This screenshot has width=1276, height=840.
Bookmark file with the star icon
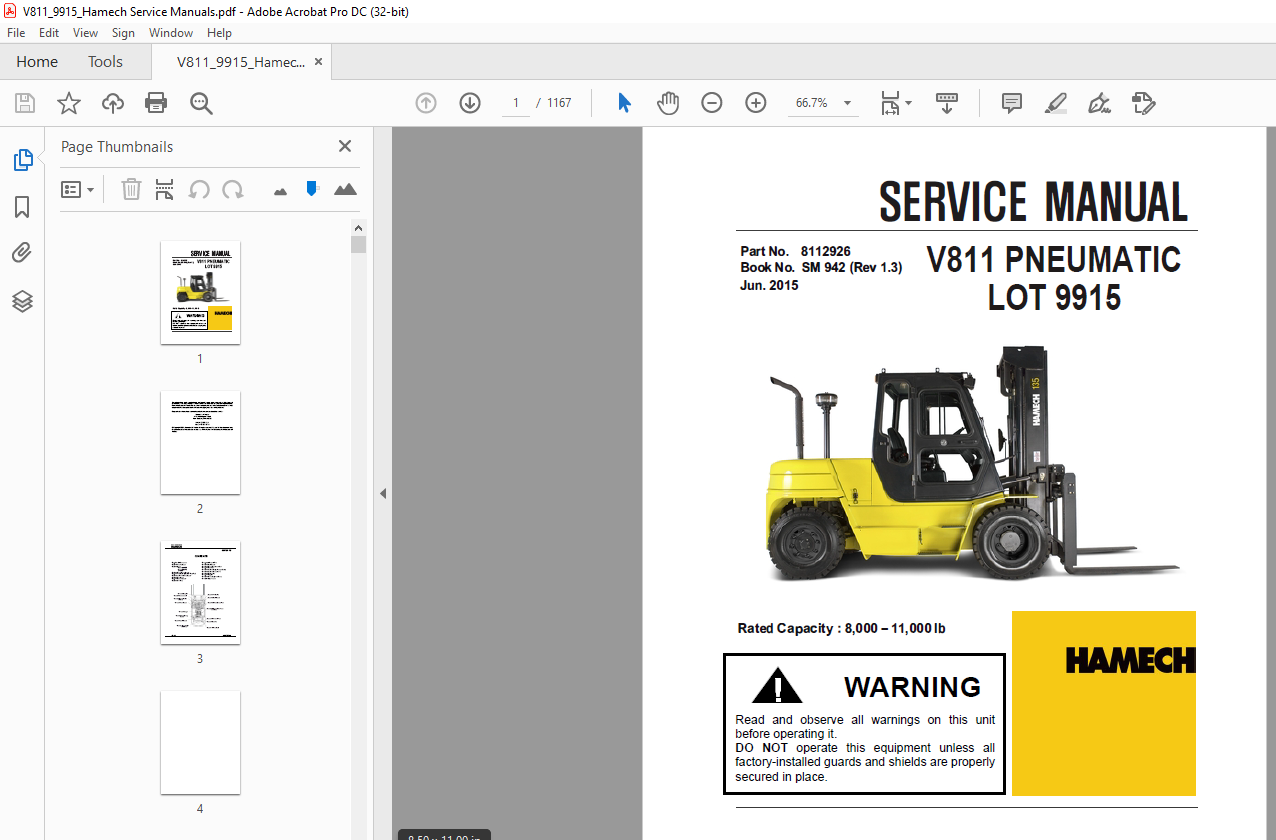69,103
